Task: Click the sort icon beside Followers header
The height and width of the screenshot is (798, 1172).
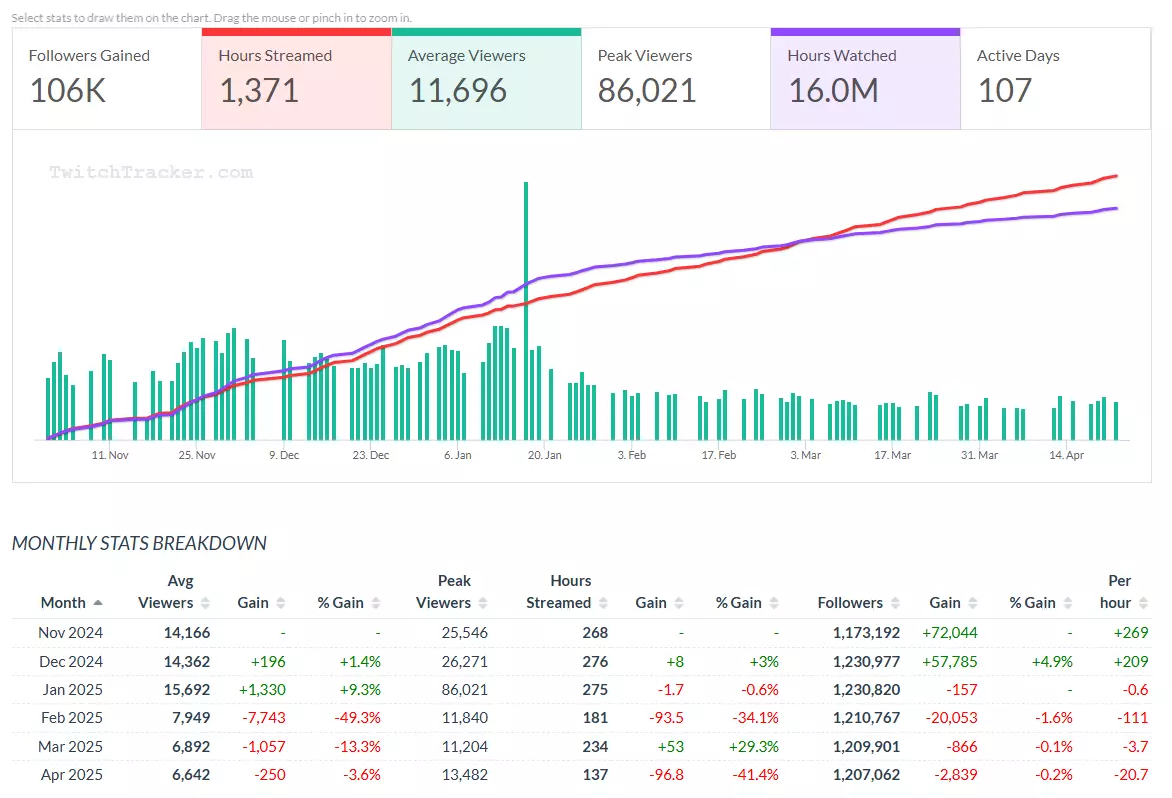Action: 895,603
